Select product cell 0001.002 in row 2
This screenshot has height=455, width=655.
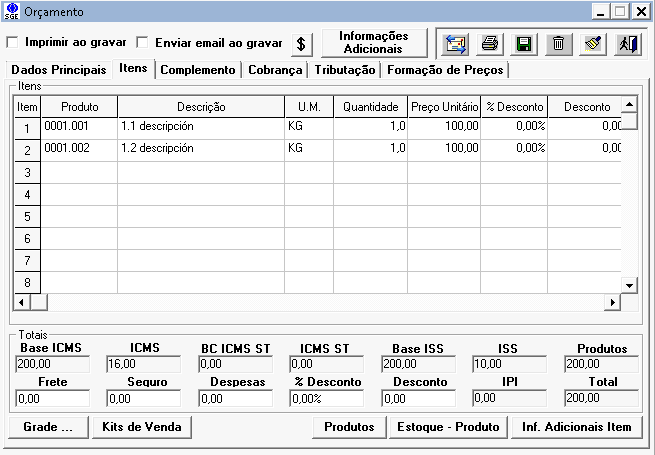tap(79, 148)
